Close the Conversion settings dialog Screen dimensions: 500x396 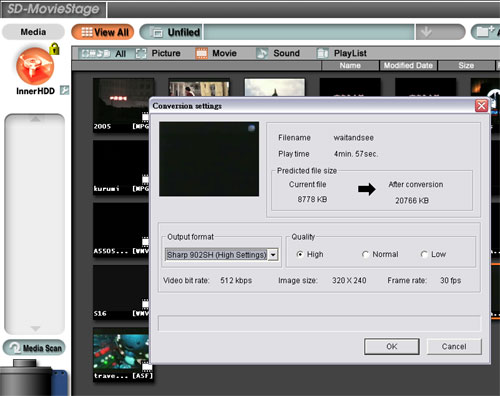click(481, 106)
